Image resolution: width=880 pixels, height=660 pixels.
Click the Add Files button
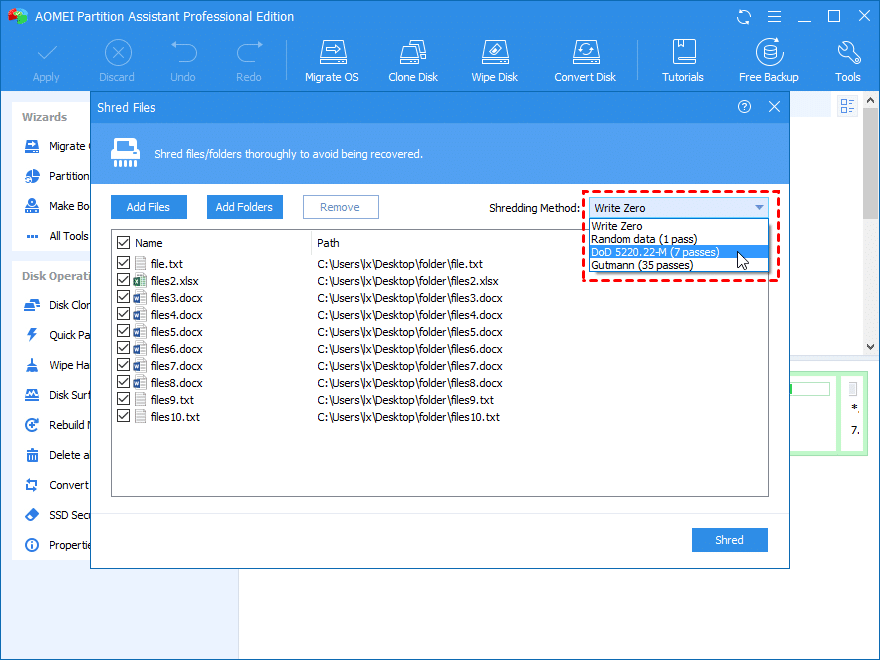[x=149, y=207]
